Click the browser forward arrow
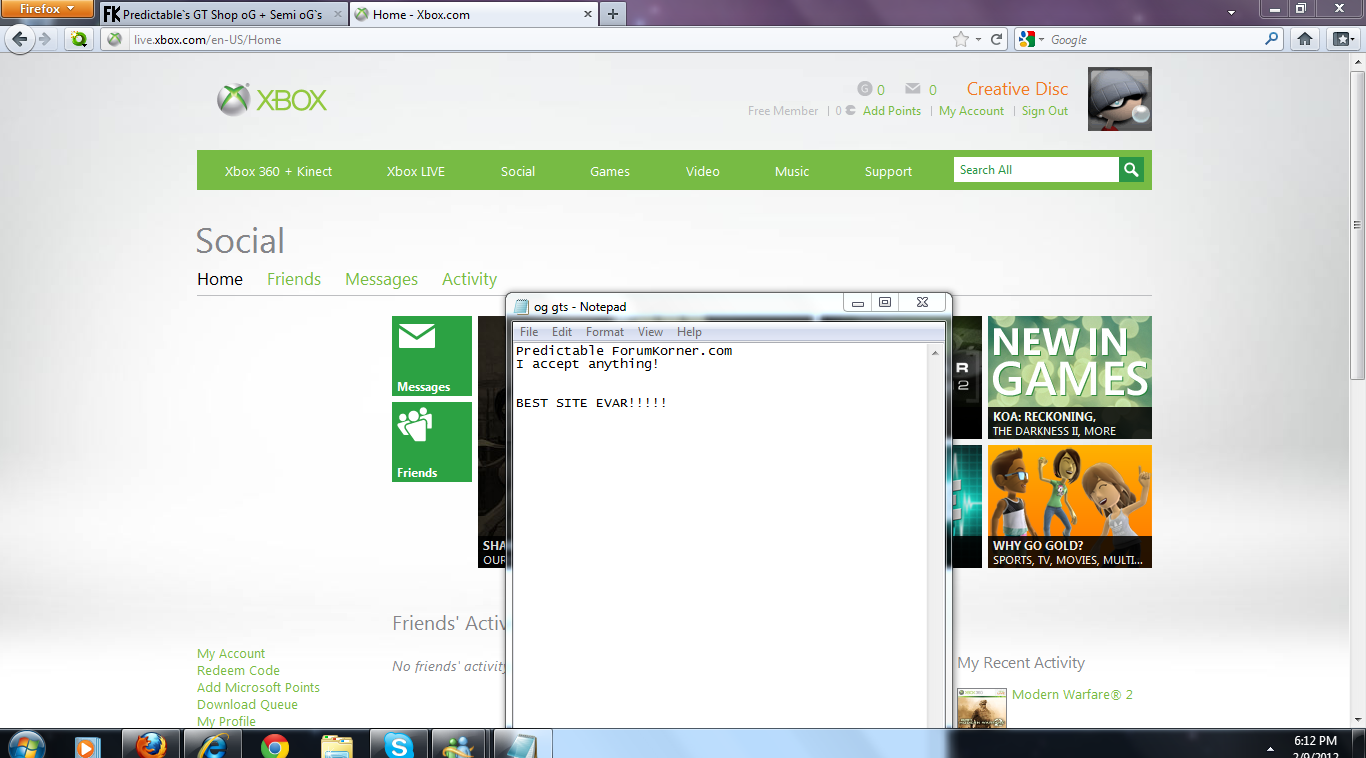Screen dimensions: 1366x758 point(44,39)
